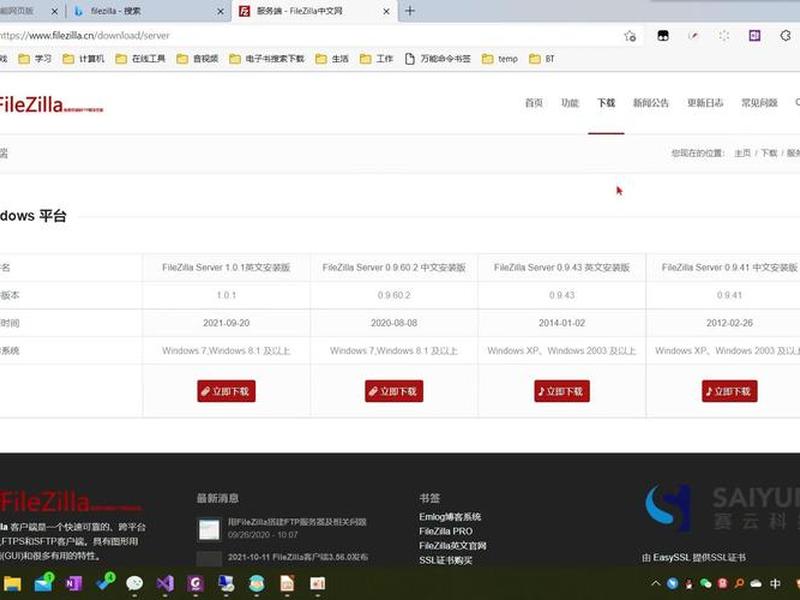Close the filezilla - 搜索 tab
The height and width of the screenshot is (600, 800).
(x=220, y=11)
